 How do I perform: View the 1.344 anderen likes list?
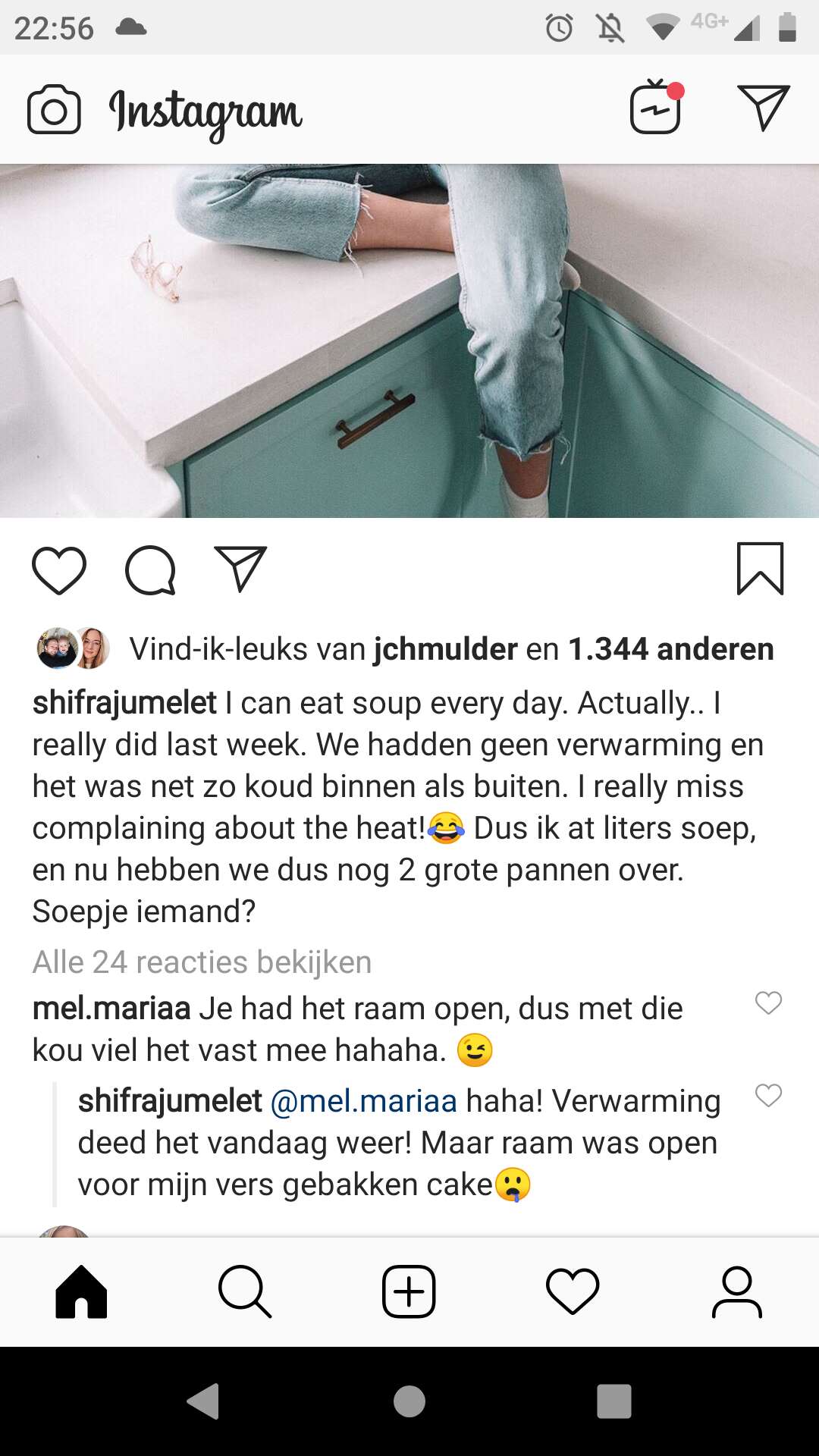coord(671,649)
